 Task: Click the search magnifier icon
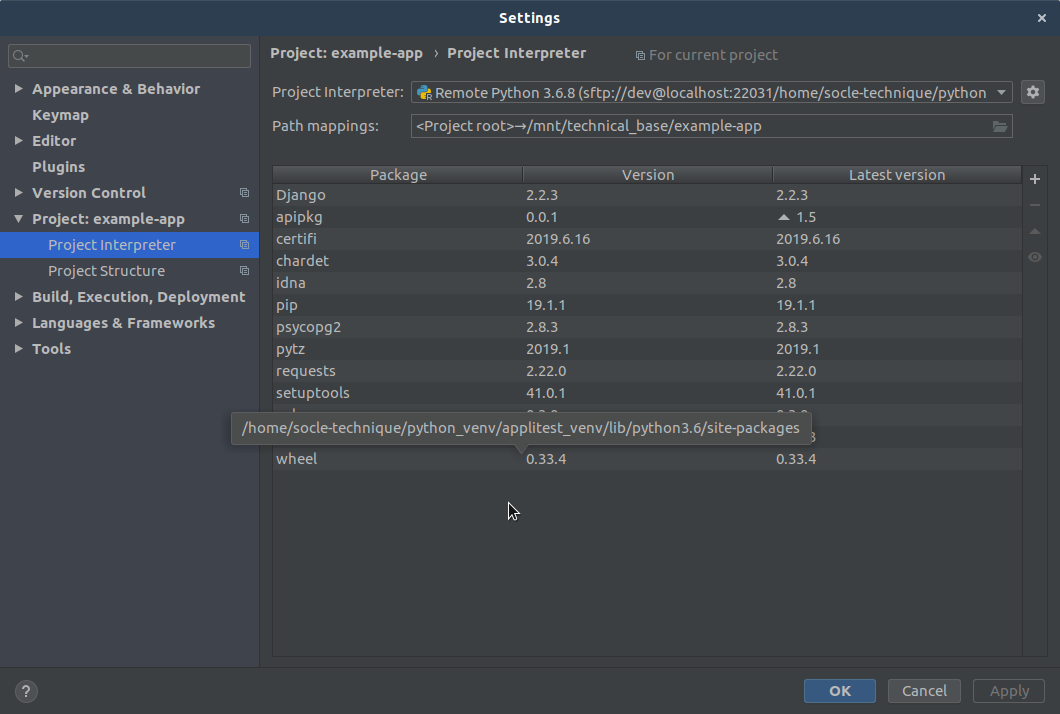[x=20, y=55]
